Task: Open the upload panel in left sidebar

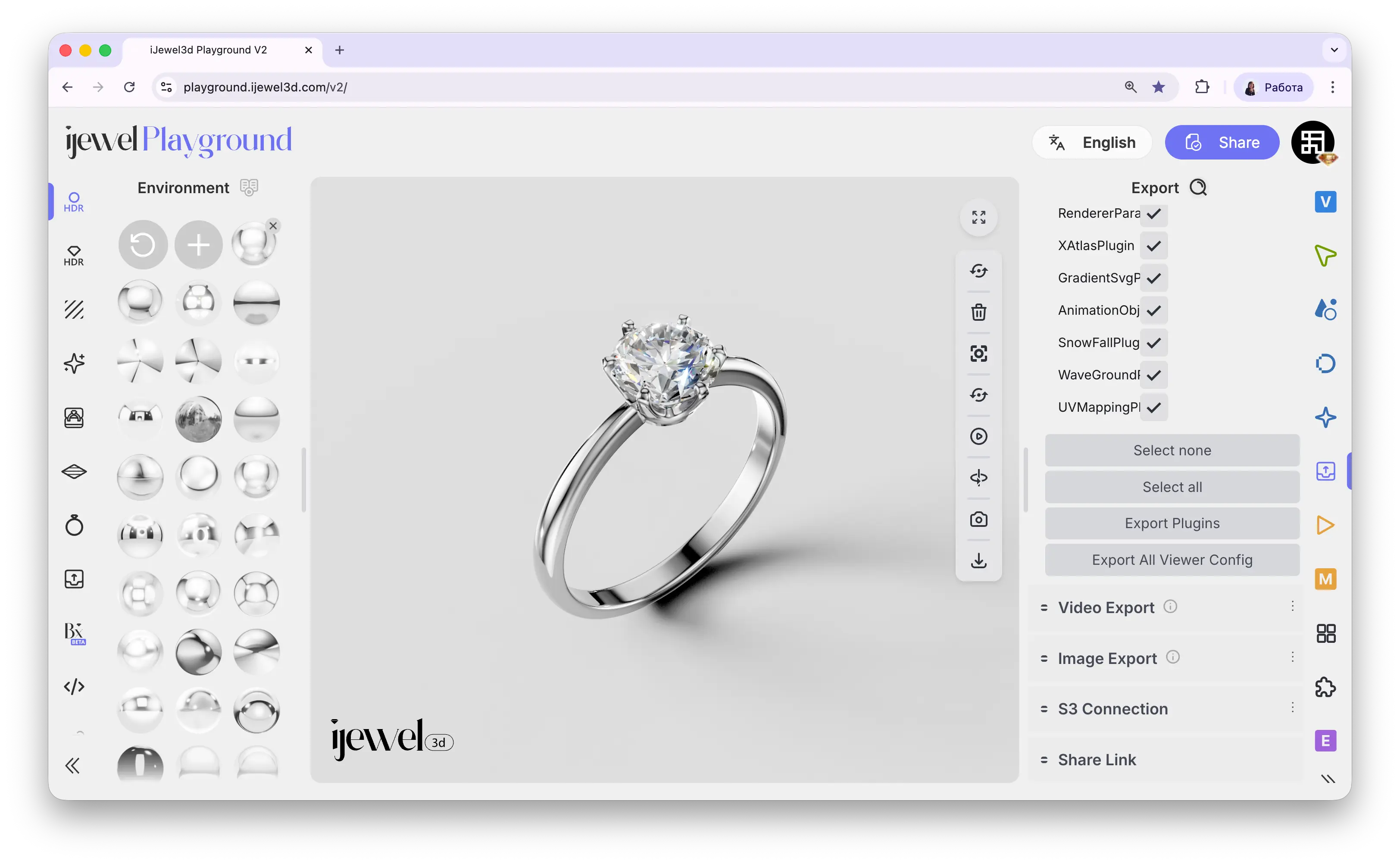Action: tap(74, 579)
